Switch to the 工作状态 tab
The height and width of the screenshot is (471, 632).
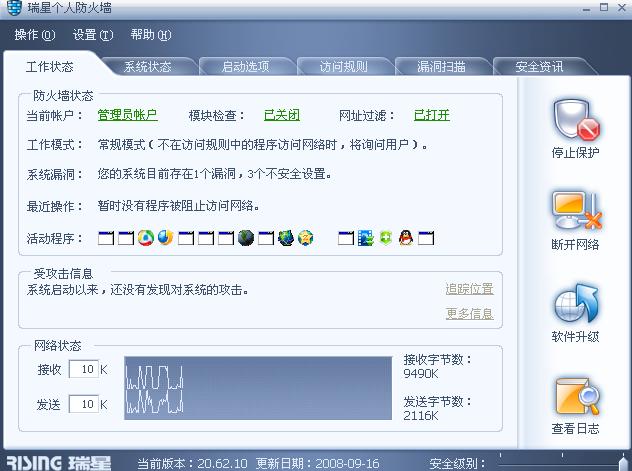(x=50, y=66)
